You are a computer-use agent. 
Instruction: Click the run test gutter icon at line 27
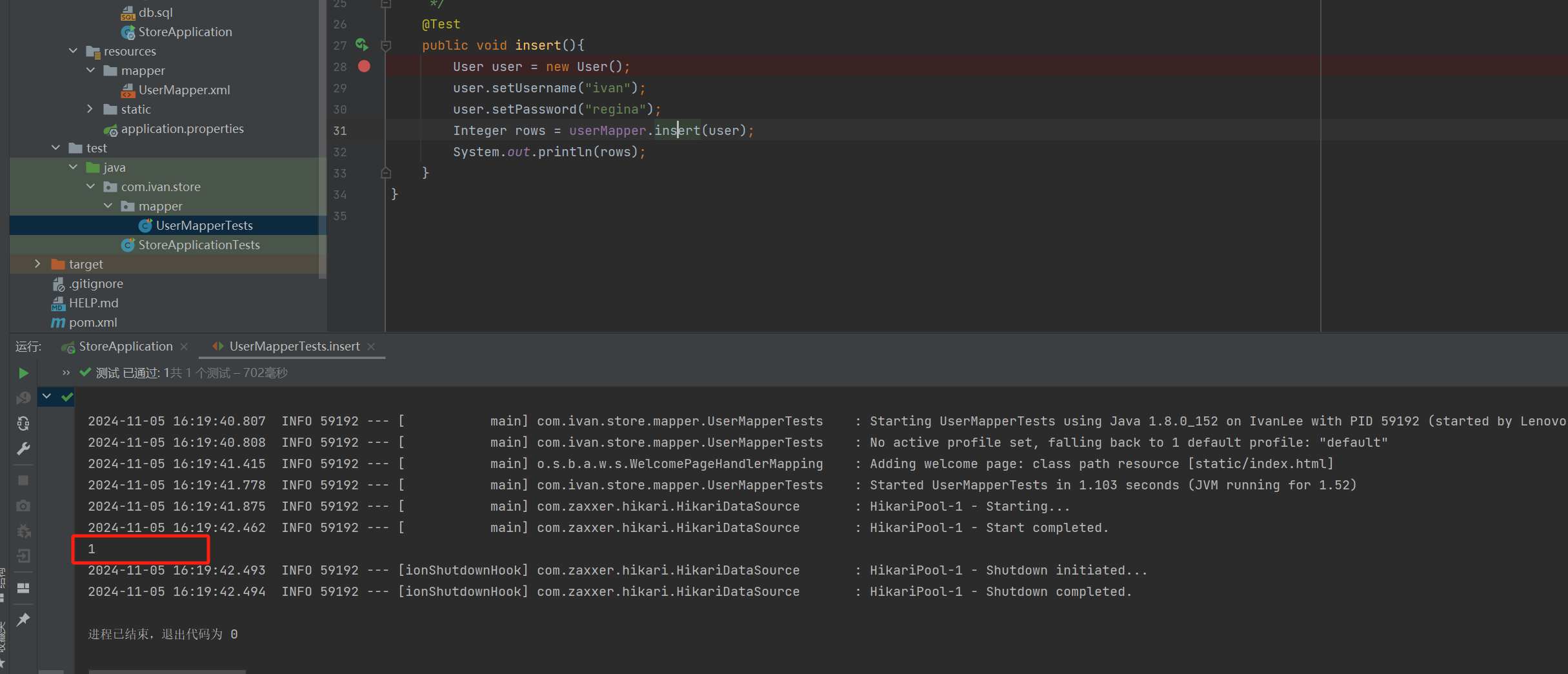click(362, 45)
